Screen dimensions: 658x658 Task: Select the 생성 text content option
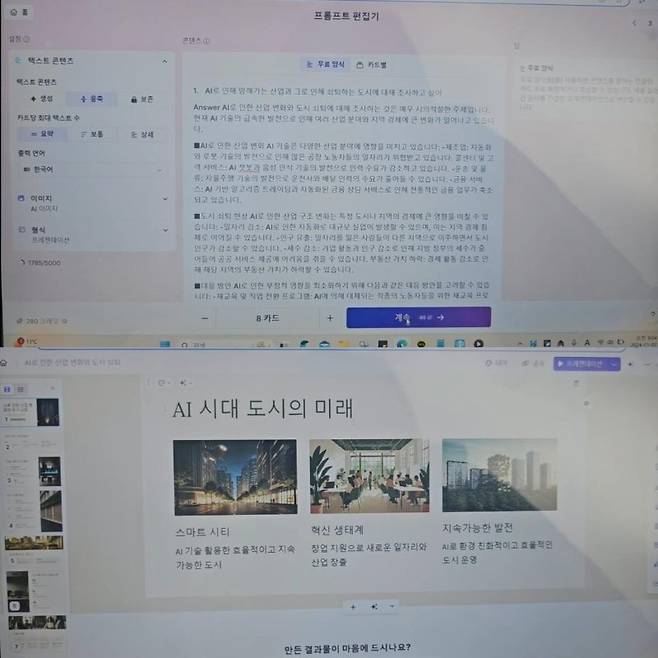42,99
